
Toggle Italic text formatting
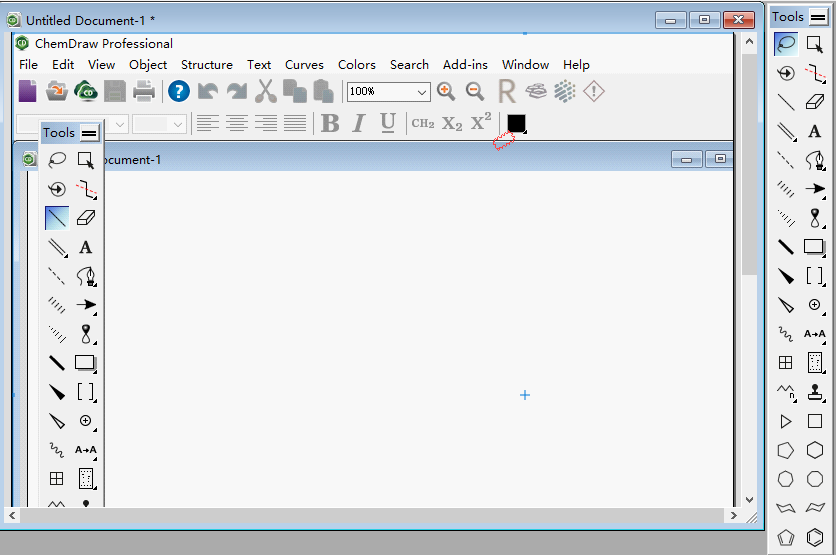(359, 123)
